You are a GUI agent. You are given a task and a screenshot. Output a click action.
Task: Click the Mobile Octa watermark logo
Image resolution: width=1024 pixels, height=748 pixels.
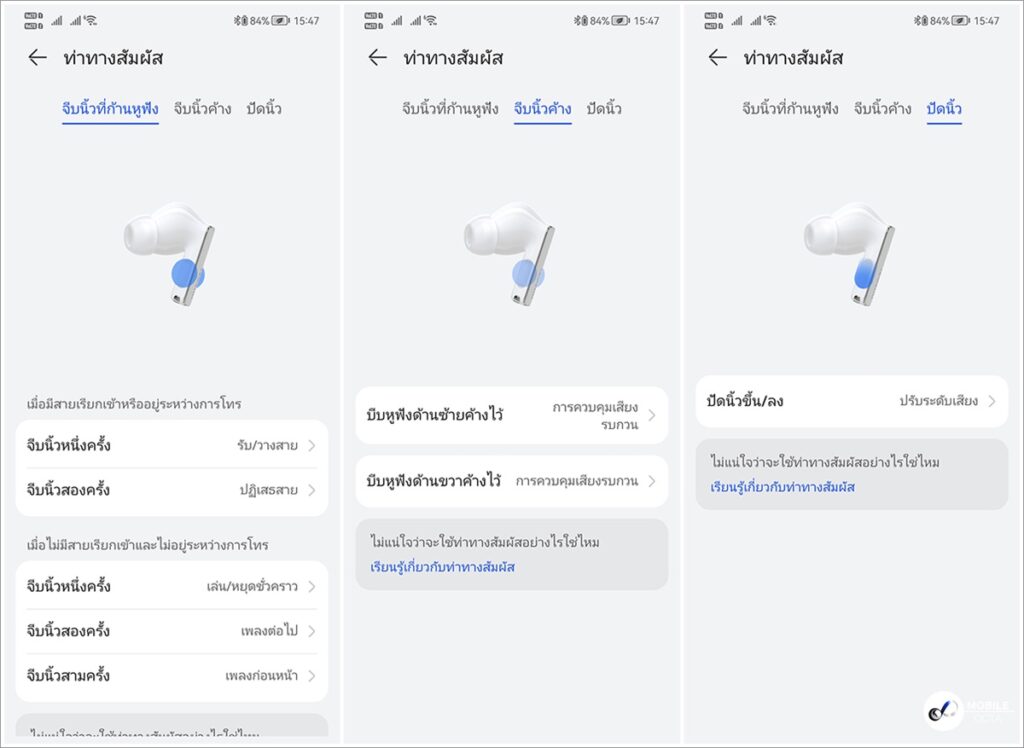[x=943, y=712]
